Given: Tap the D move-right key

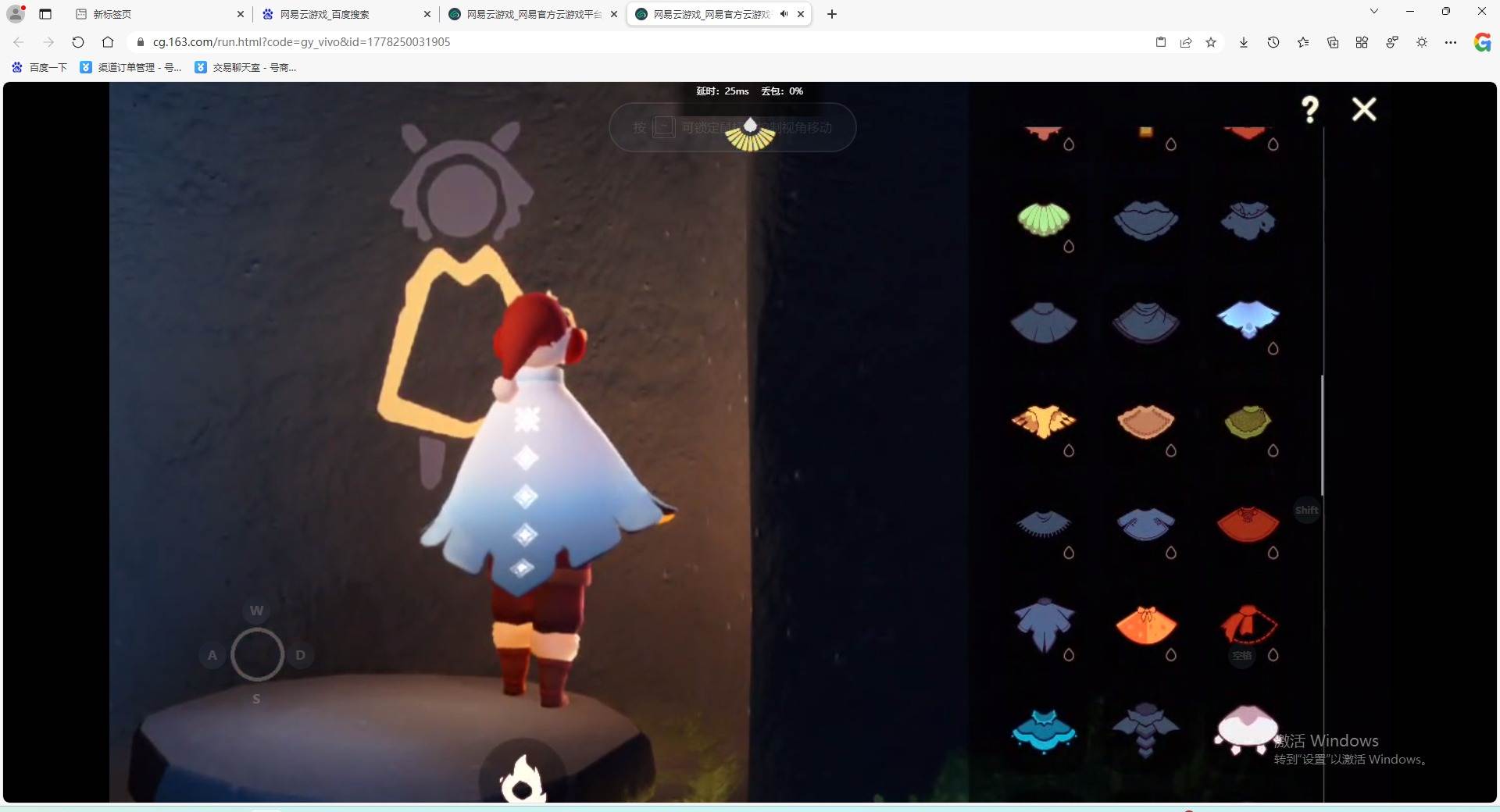Looking at the screenshot, I should click(301, 655).
